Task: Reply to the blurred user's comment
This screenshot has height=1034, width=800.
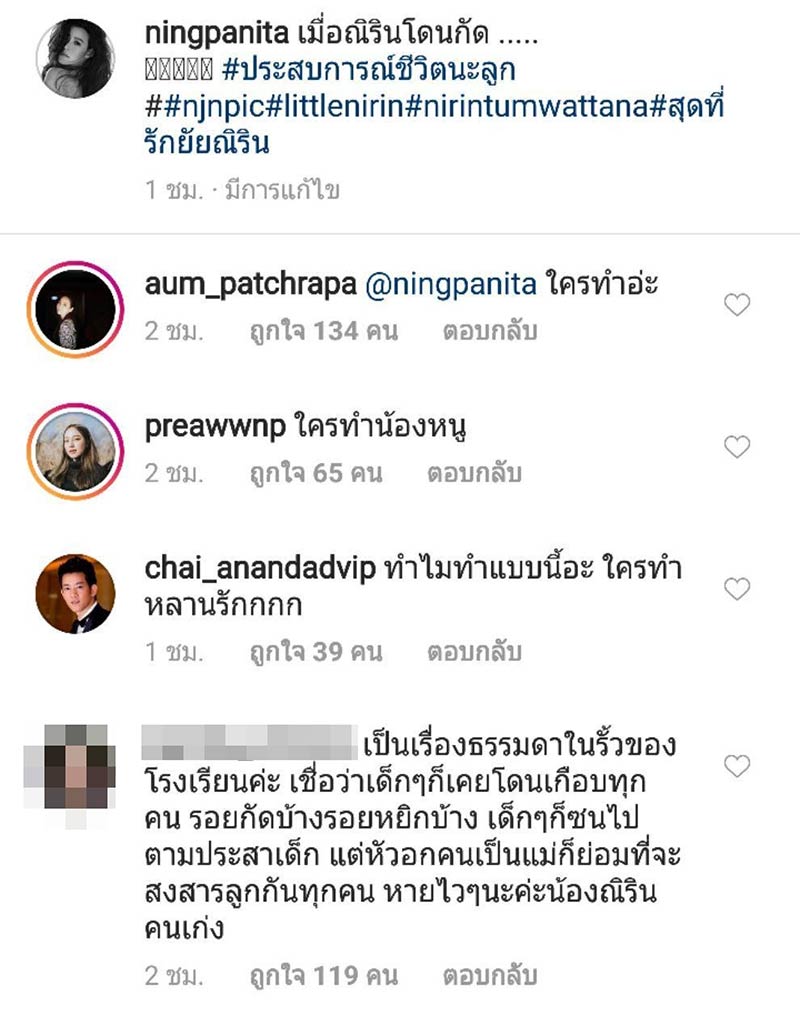Action: [x=490, y=976]
